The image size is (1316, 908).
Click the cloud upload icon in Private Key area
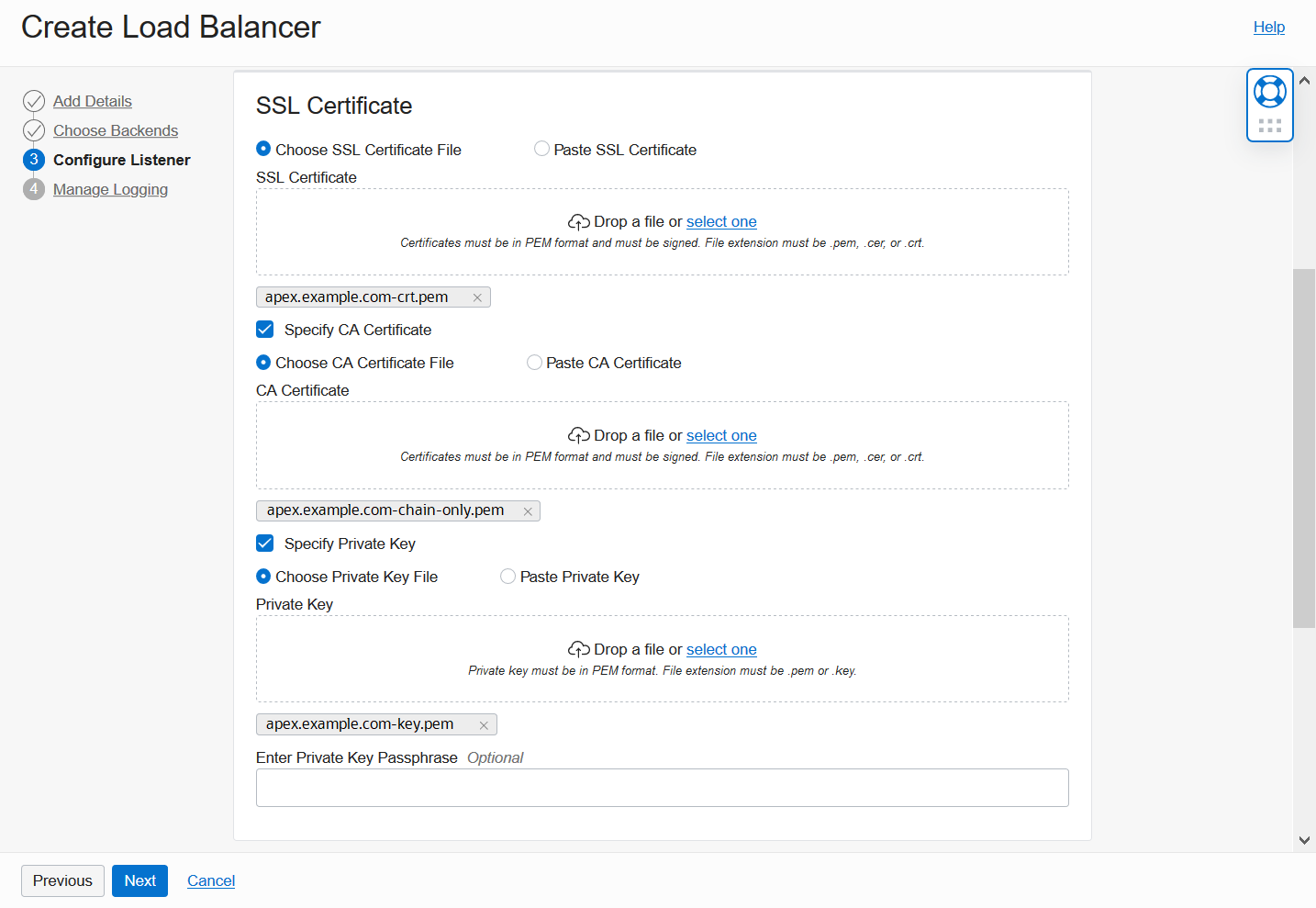click(578, 649)
